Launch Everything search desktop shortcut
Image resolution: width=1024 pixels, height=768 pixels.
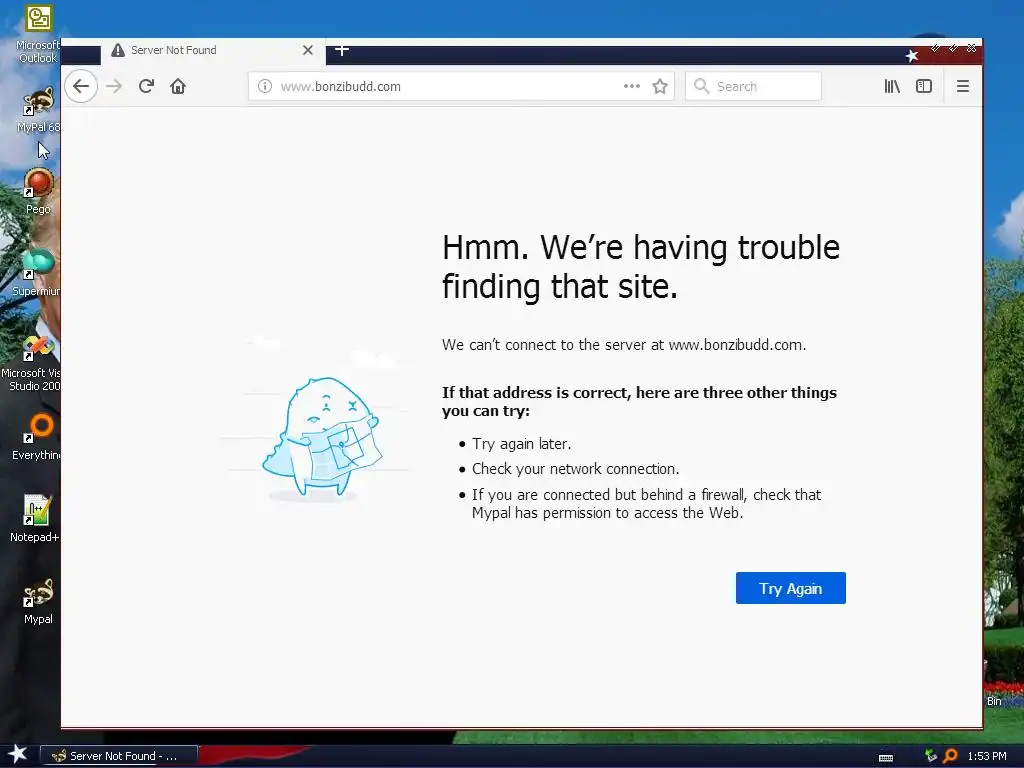pyautogui.click(x=37, y=437)
